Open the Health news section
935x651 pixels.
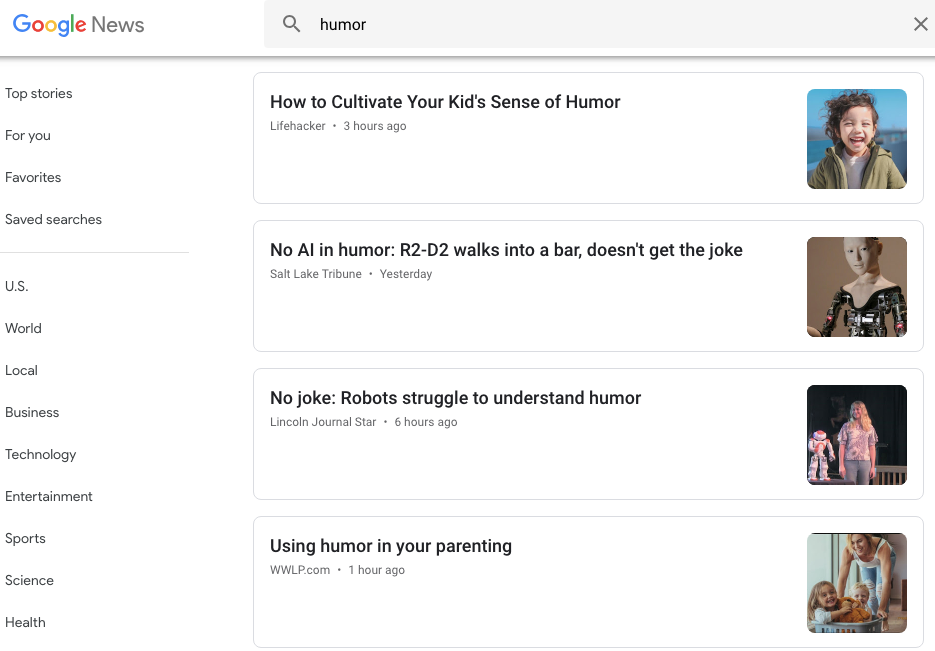(25, 622)
